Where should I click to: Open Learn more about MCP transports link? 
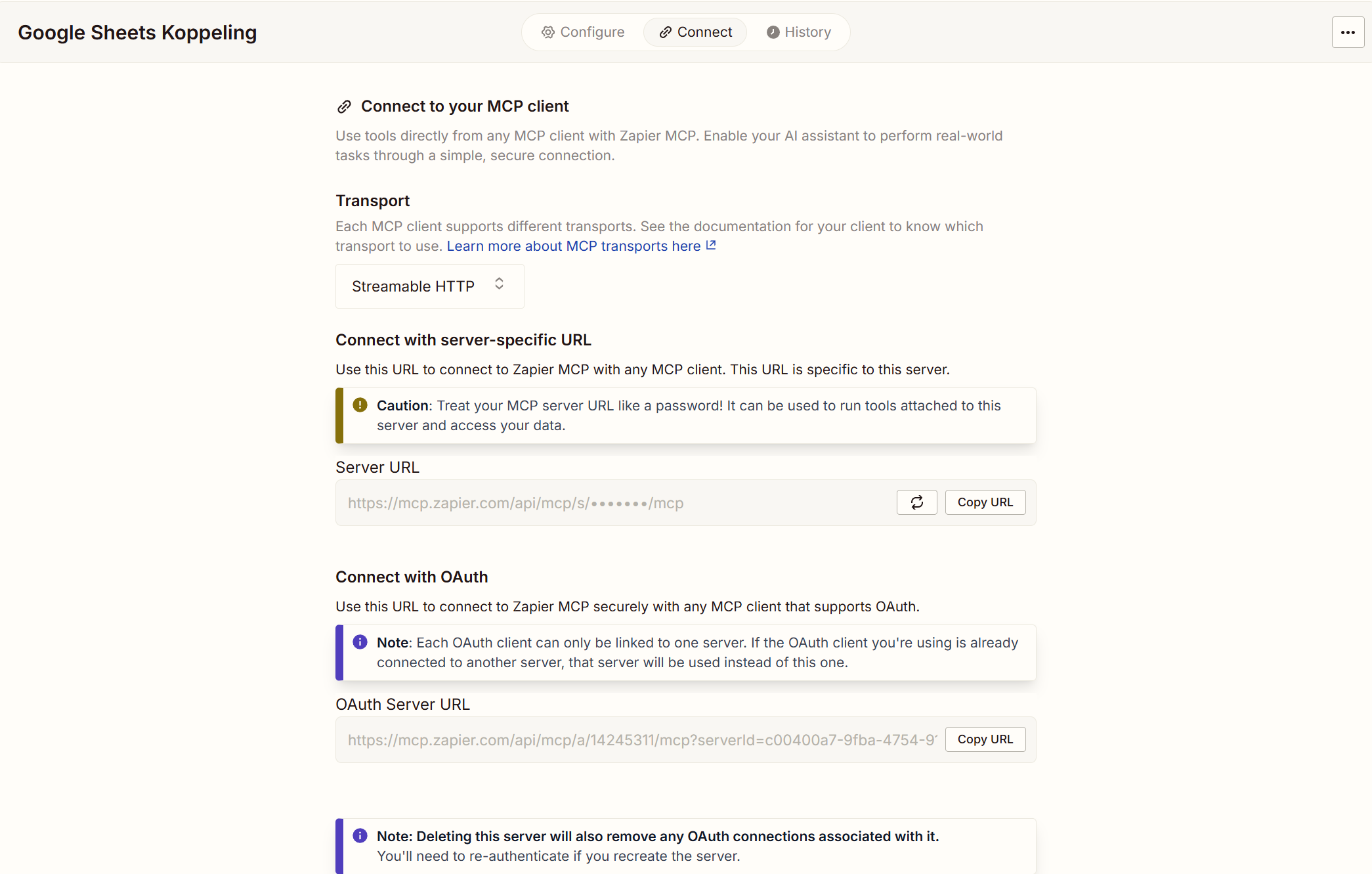pos(574,246)
